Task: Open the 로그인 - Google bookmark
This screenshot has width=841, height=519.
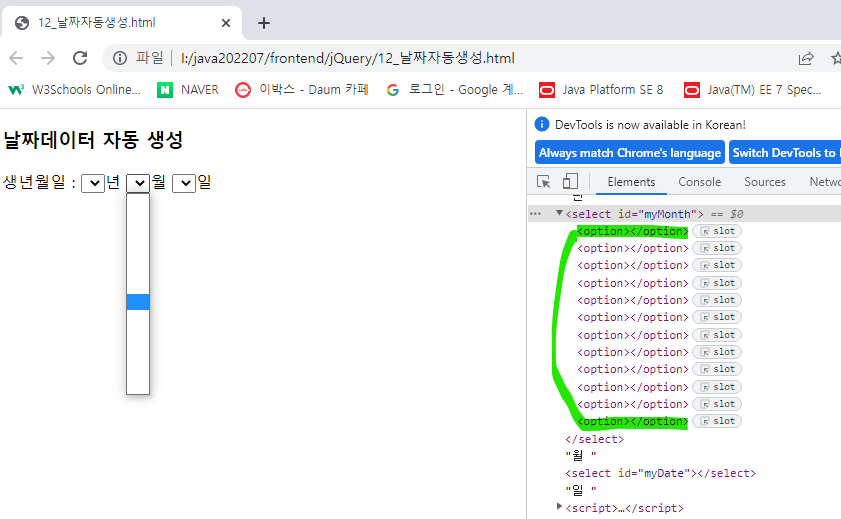Action: coord(455,90)
